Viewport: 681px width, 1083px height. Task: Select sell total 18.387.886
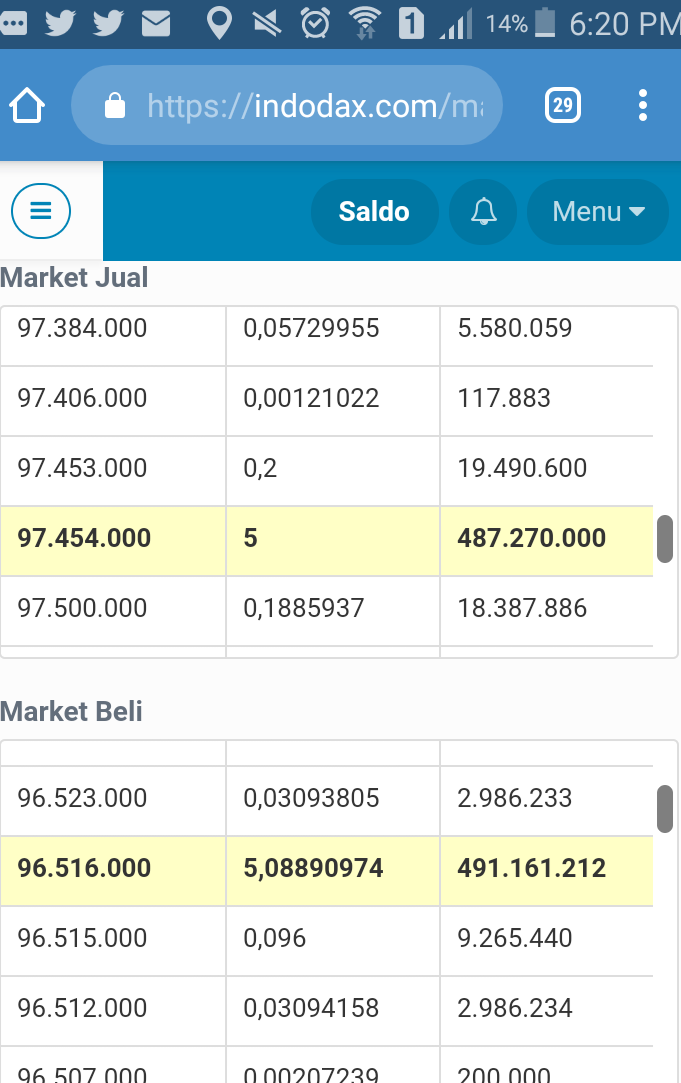coord(522,608)
